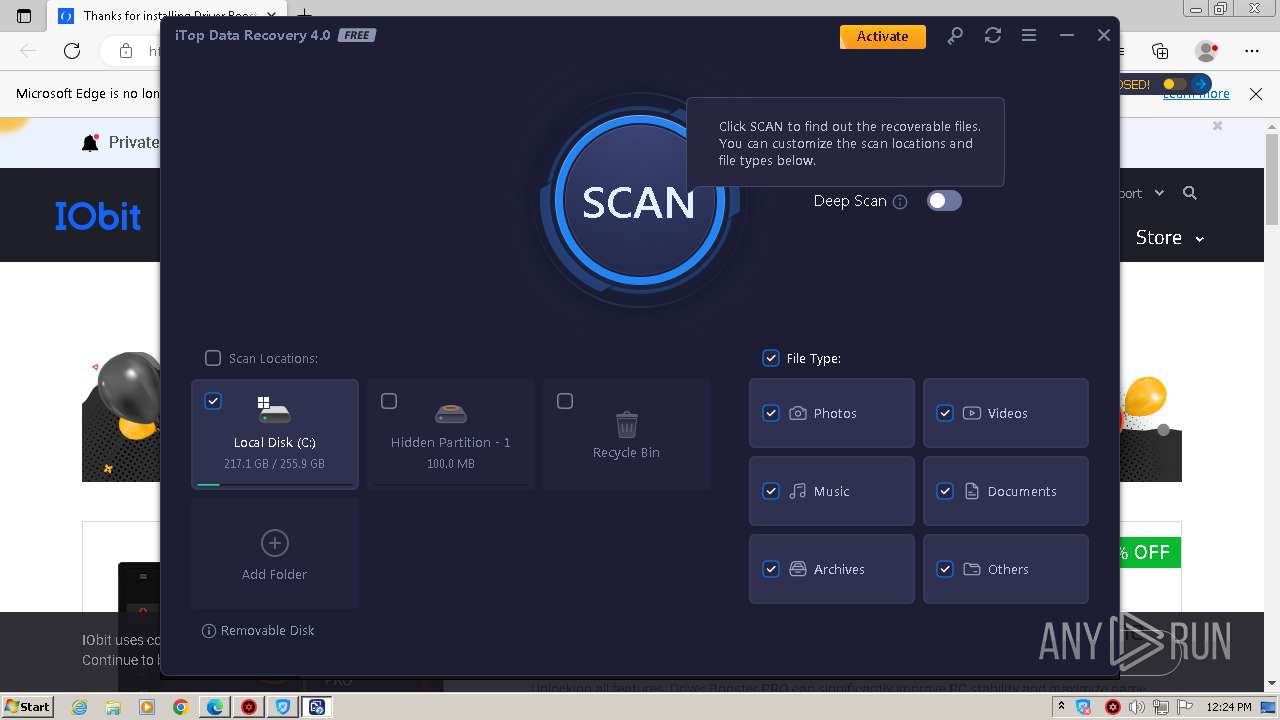Click the Music note icon
Viewport: 1280px width, 720px height.
(x=798, y=491)
